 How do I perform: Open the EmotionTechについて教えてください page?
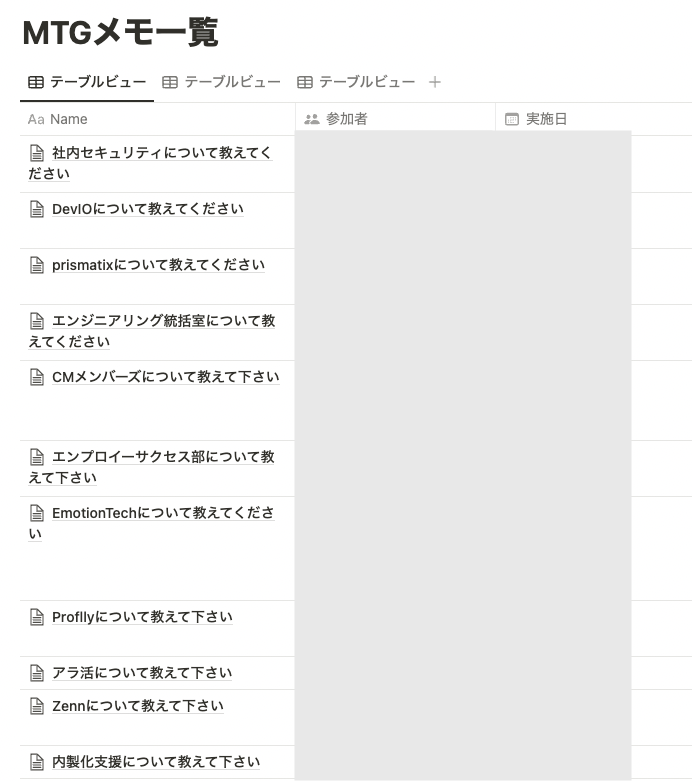[151, 523]
